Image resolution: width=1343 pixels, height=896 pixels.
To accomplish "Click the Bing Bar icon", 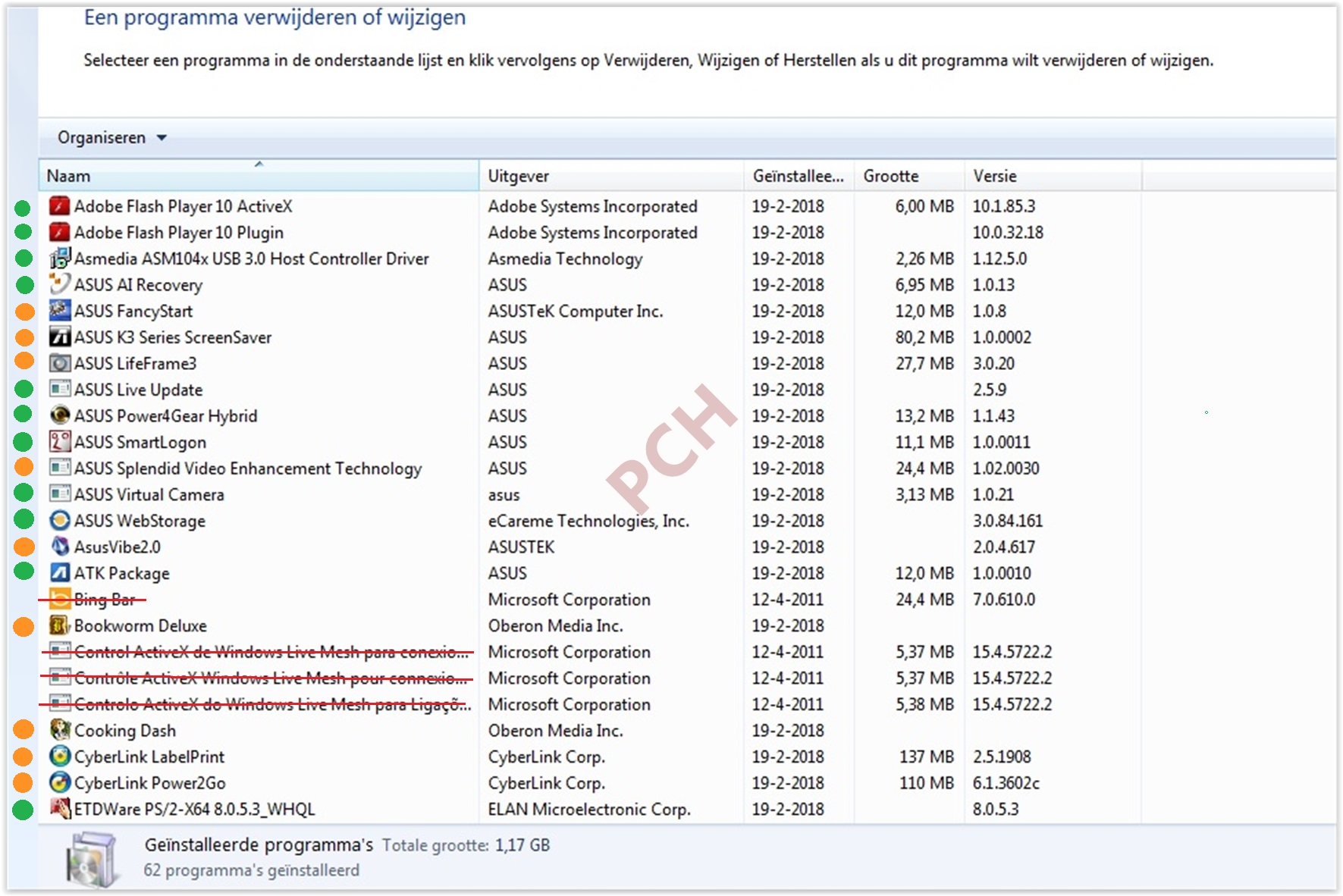I will click(x=59, y=599).
